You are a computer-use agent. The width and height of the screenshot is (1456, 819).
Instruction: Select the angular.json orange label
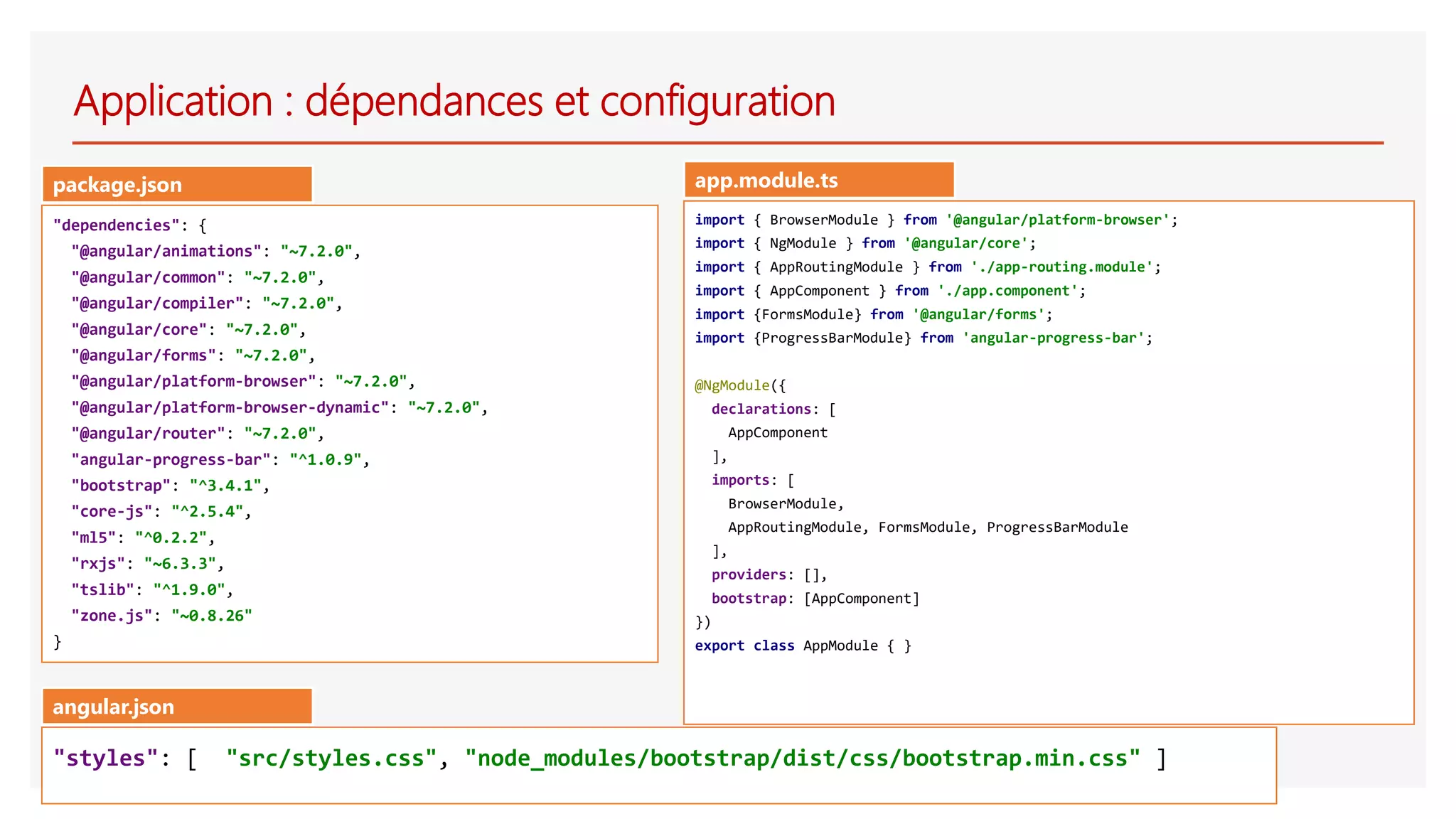tap(177, 706)
